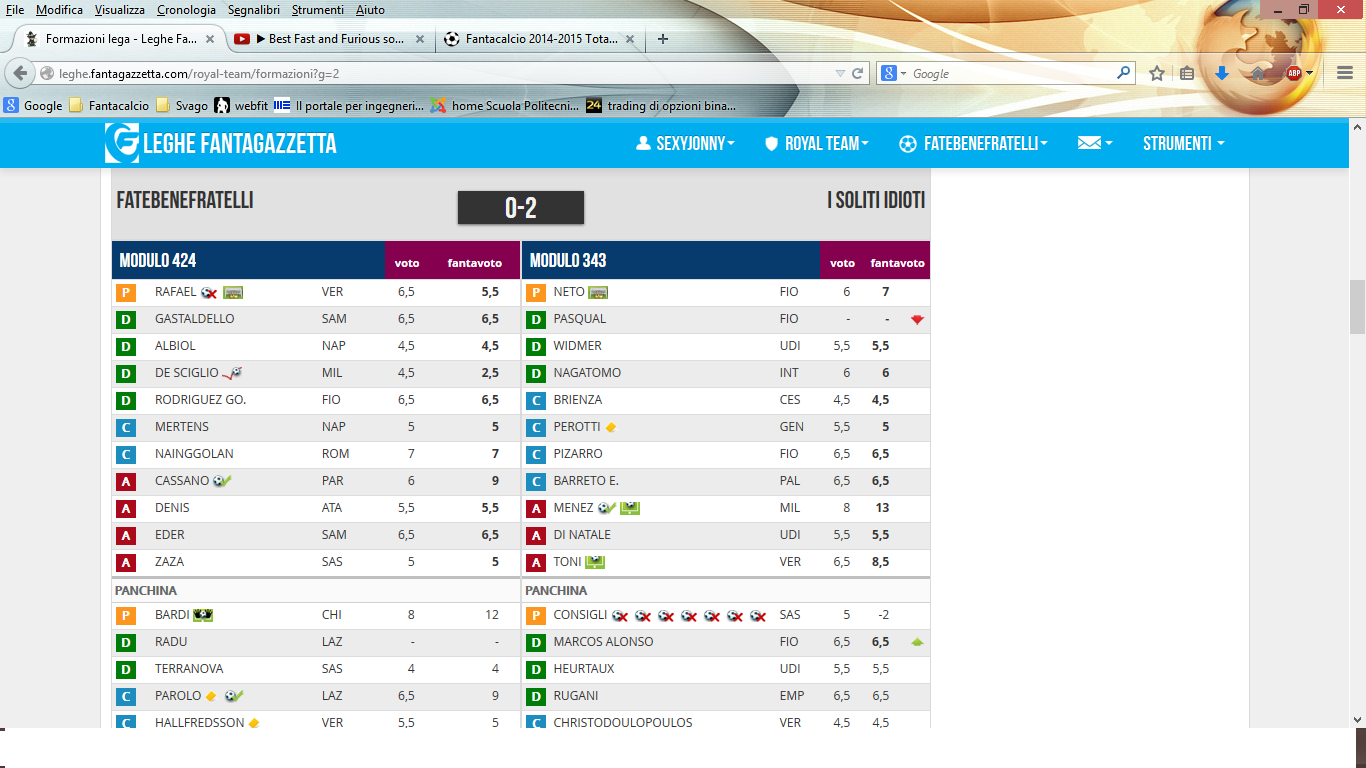Click the browser back arrow button
This screenshot has height=768, width=1366.
pos(20,73)
